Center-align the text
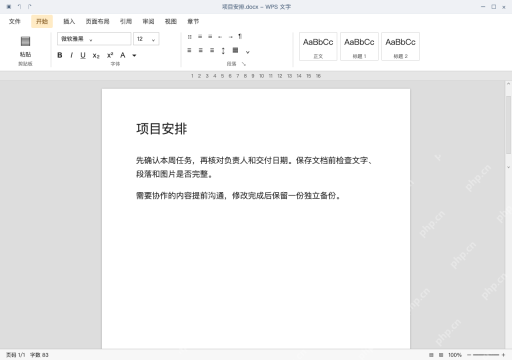512x360 pixels. 201,50
